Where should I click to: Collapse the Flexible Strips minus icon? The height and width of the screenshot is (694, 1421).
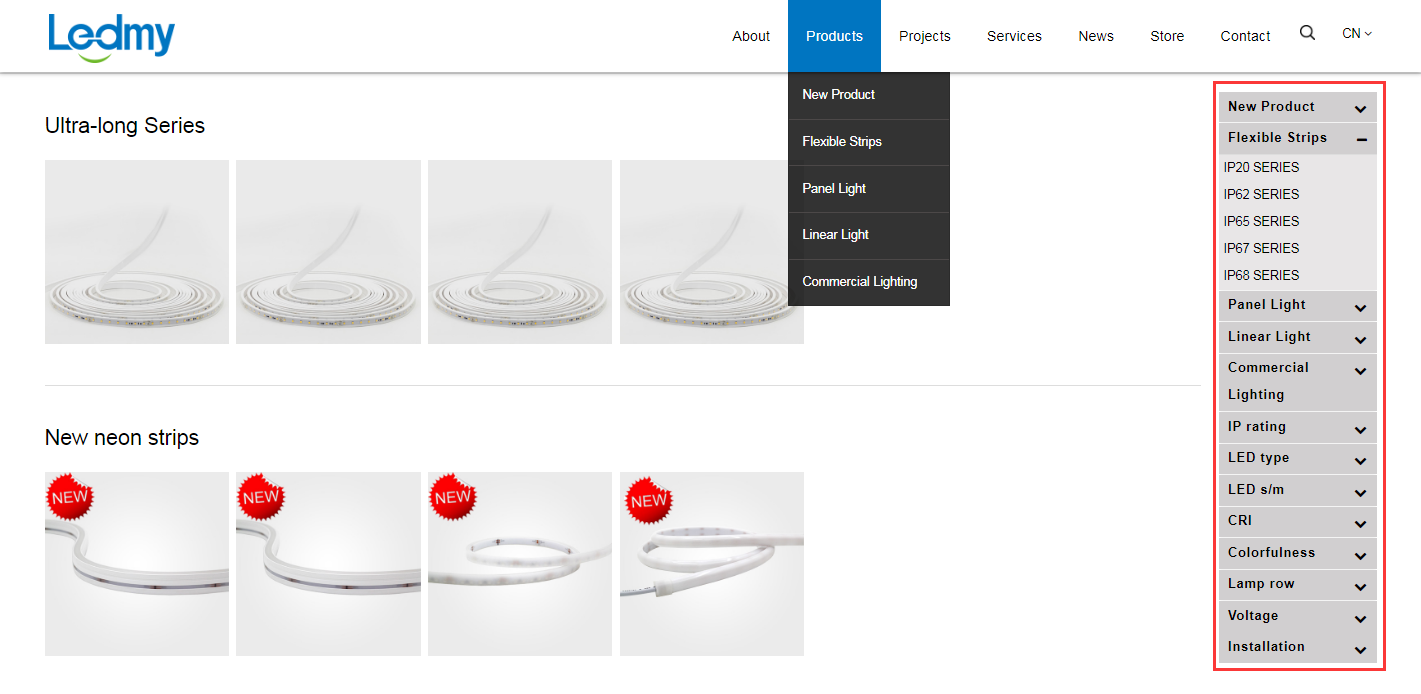coord(1361,140)
